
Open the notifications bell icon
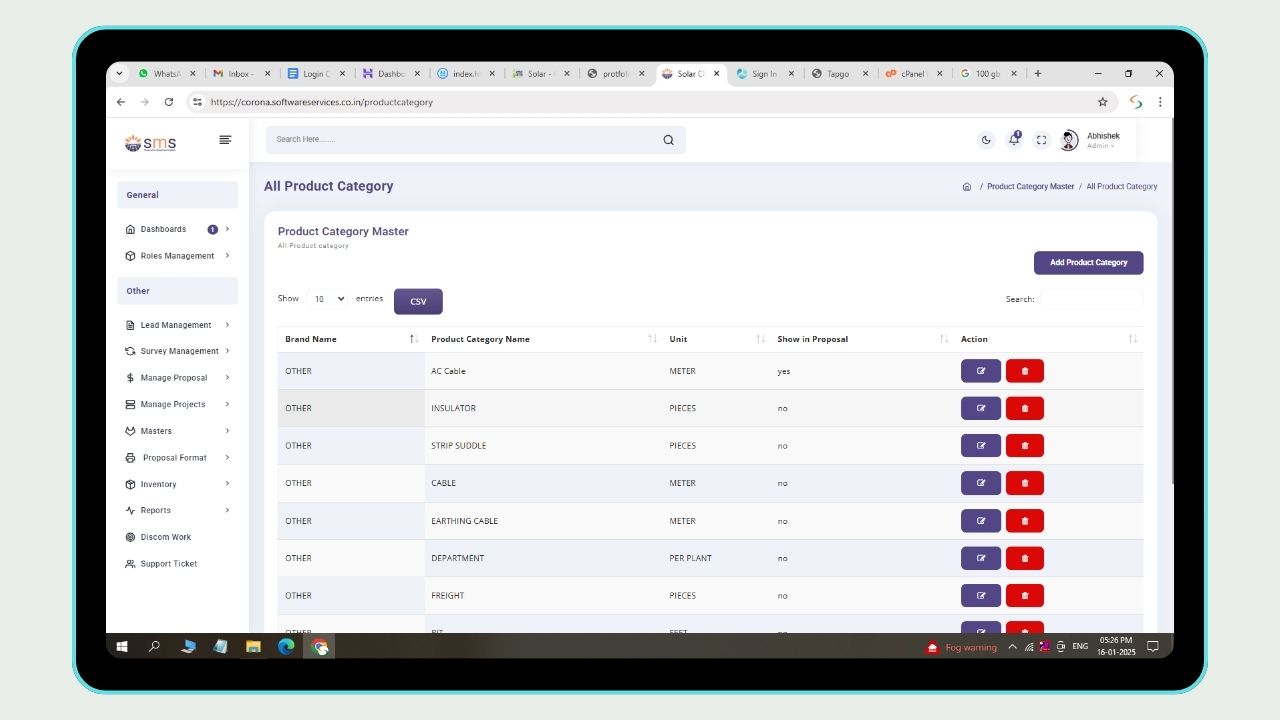click(x=1014, y=140)
